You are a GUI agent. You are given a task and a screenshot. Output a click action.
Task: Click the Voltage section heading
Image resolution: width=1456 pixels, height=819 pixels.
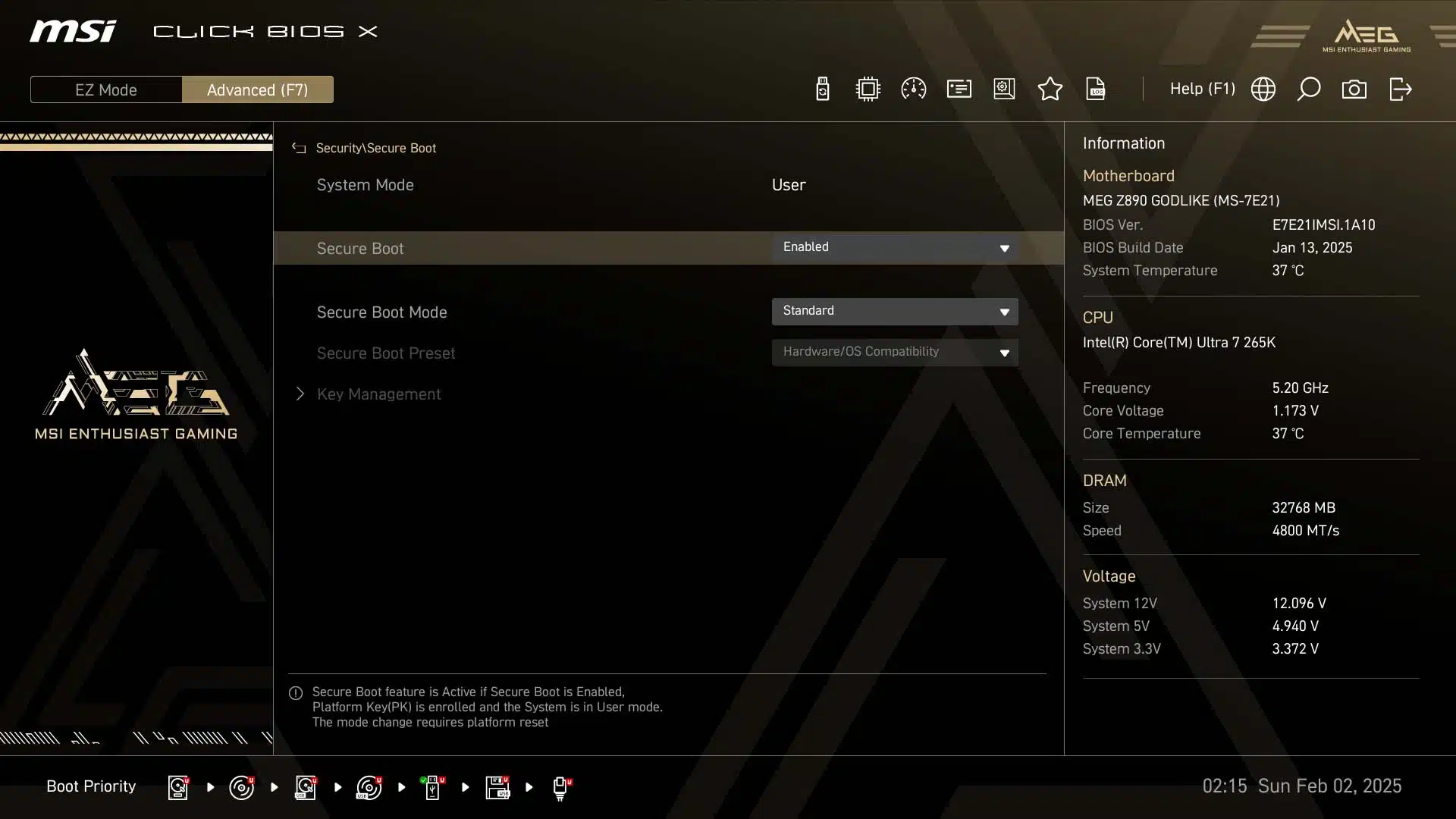pos(1109,576)
